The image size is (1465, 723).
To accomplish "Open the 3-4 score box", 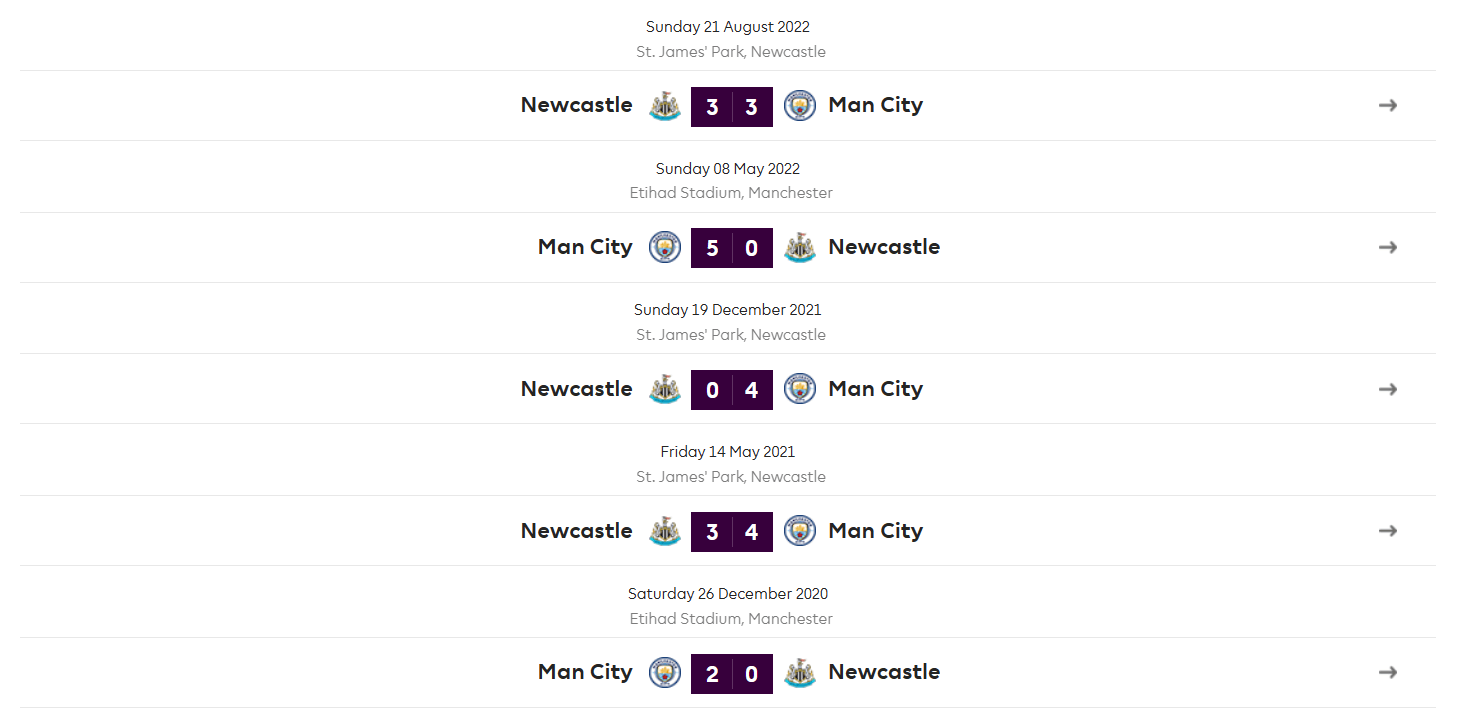I will [732, 531].
